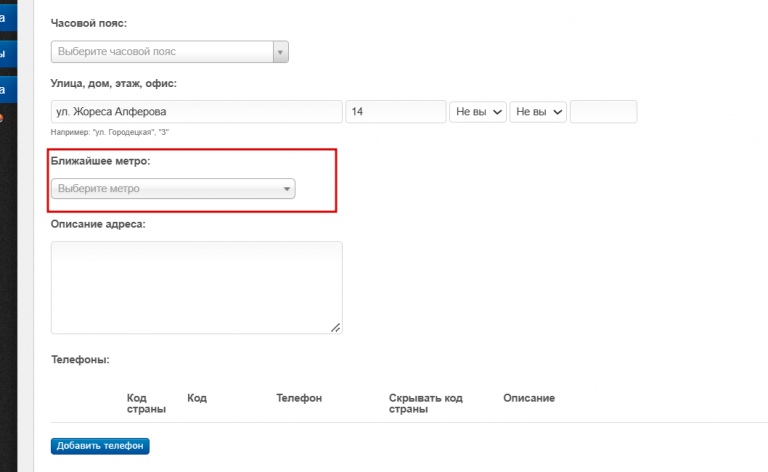Click the "Код страны" column header
This screenshot has height=472, width=768.
(x=146, y=403)
